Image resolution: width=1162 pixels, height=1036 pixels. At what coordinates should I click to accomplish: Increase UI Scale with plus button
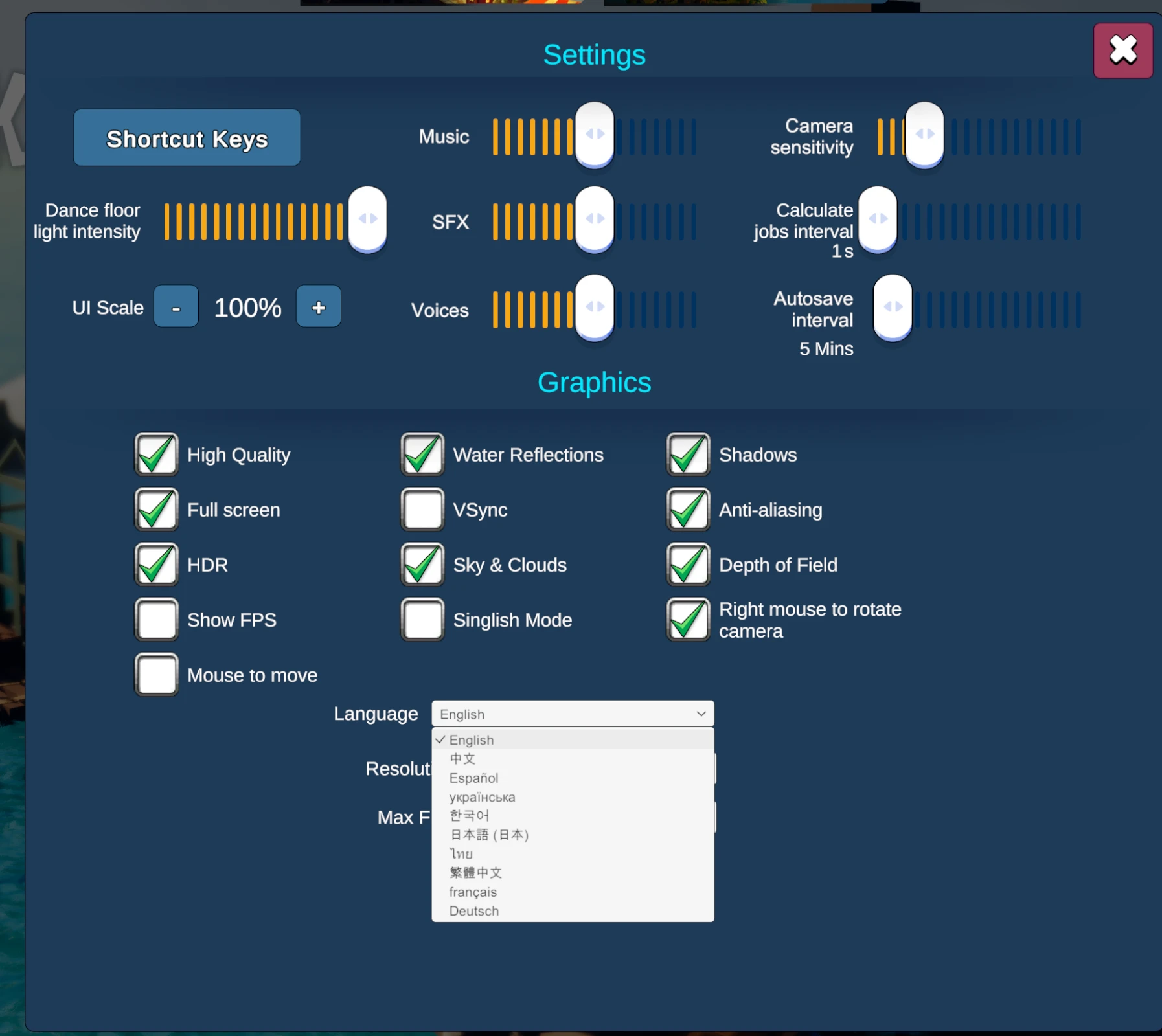point(318,307)
